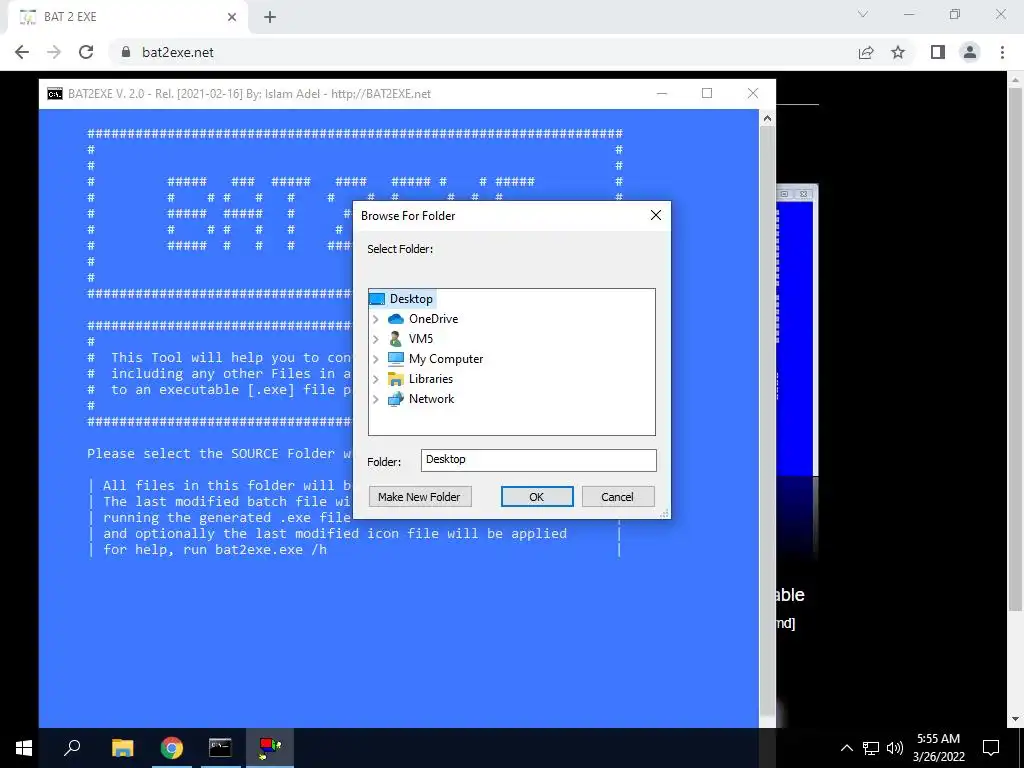Open the volume tray icon
This screenshot has height=768, width=1024.
click(895, 748)
